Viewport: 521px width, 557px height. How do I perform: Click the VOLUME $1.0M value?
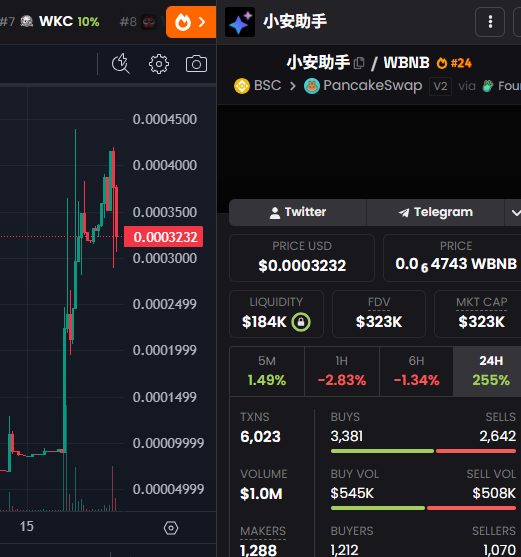[x=261, y=494]
